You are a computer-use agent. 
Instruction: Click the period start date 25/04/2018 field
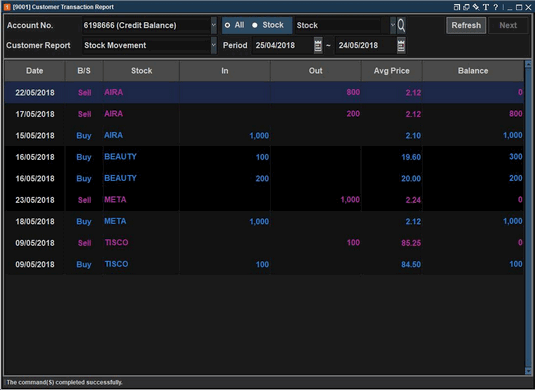coord(283,45)
